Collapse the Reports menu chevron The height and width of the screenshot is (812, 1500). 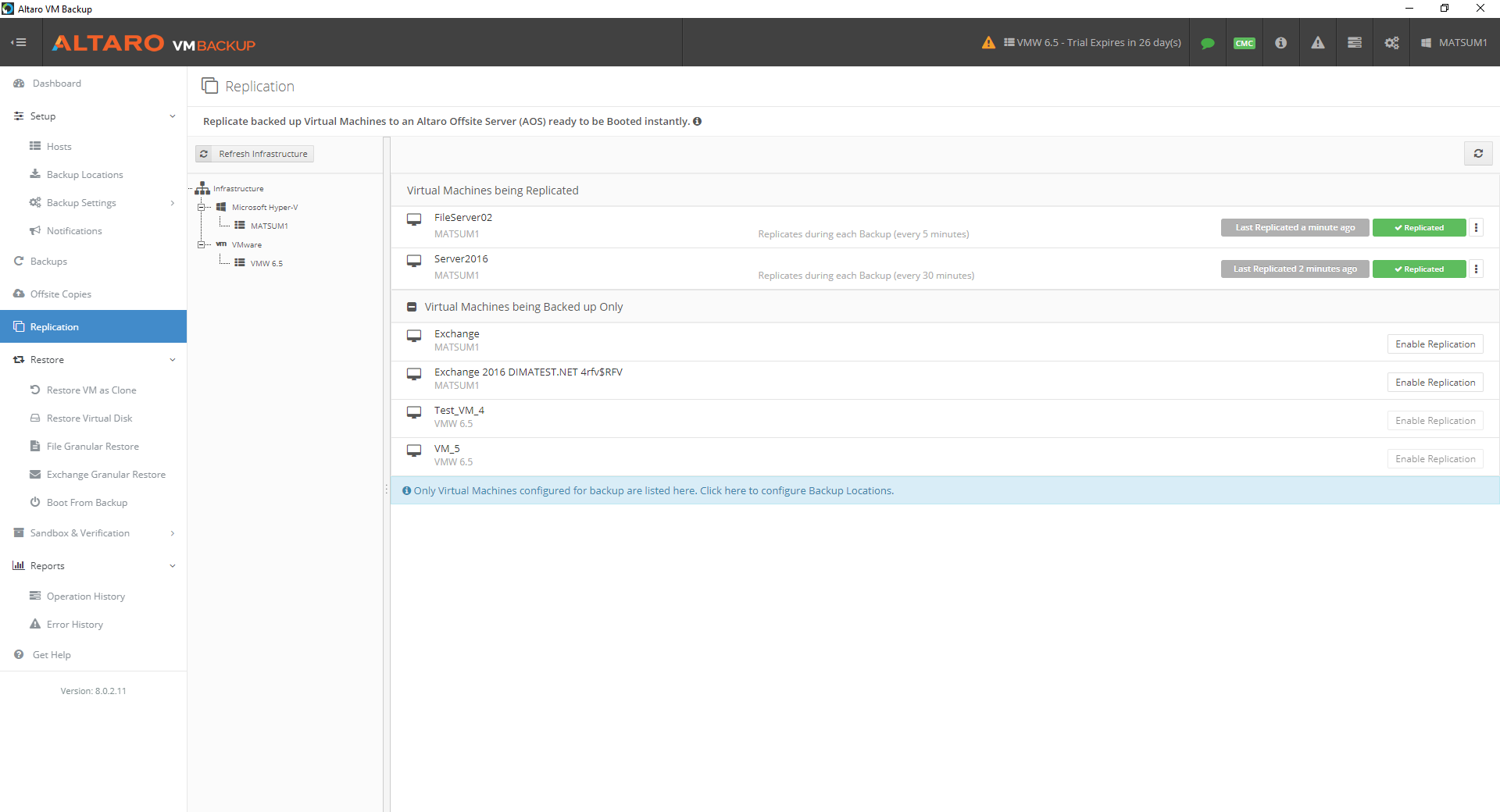(173, 566)
